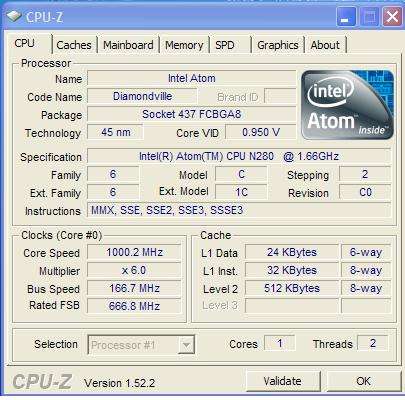The width and height of the screenshot is (405, 400).
Task: Click the Multiplier value x 6.0
Action: pyautogui.click(x=134, y=270)
